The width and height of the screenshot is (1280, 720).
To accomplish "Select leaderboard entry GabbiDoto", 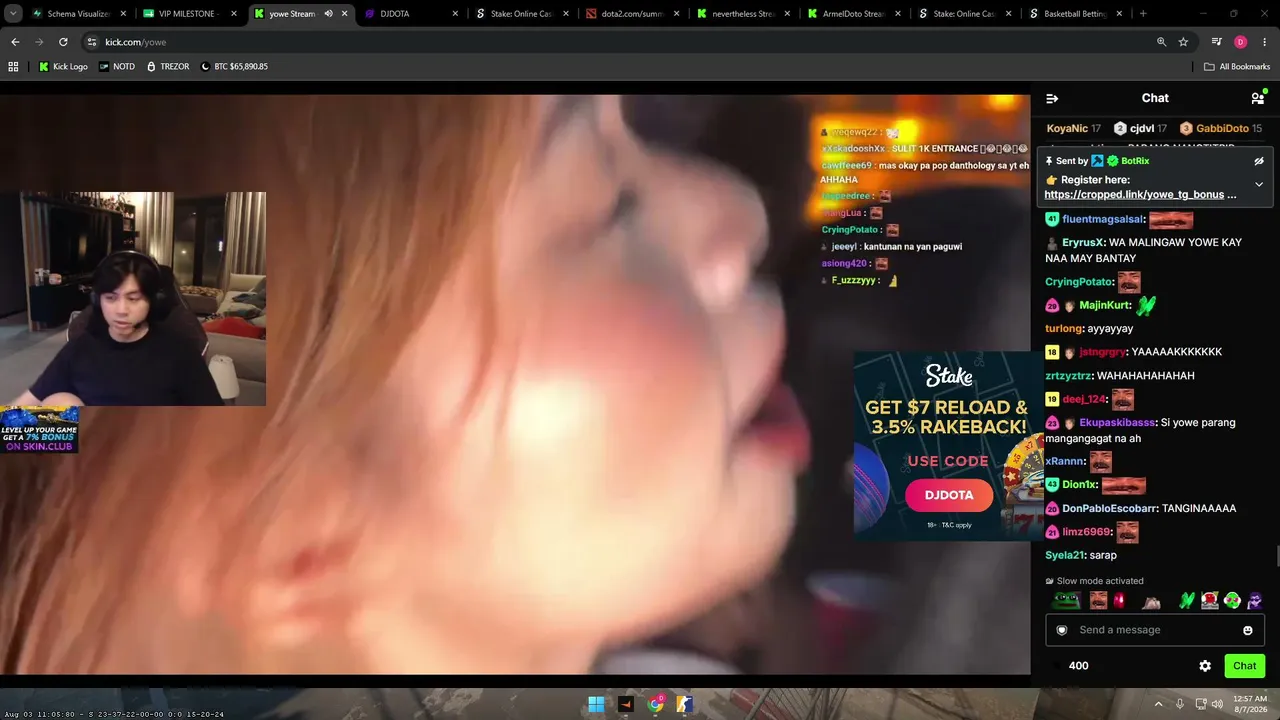I will tap(1222, 129).
